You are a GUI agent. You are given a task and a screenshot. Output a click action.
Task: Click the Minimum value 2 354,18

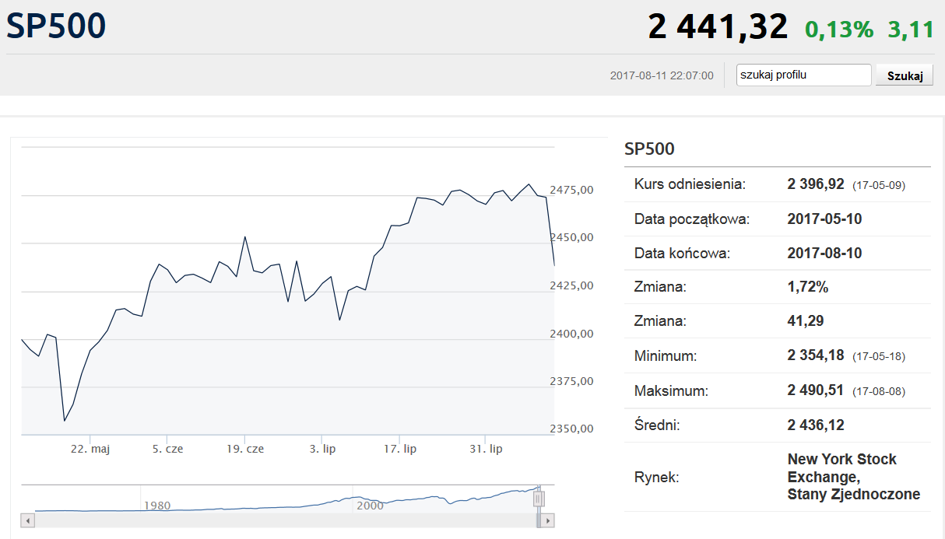(816, 356)
